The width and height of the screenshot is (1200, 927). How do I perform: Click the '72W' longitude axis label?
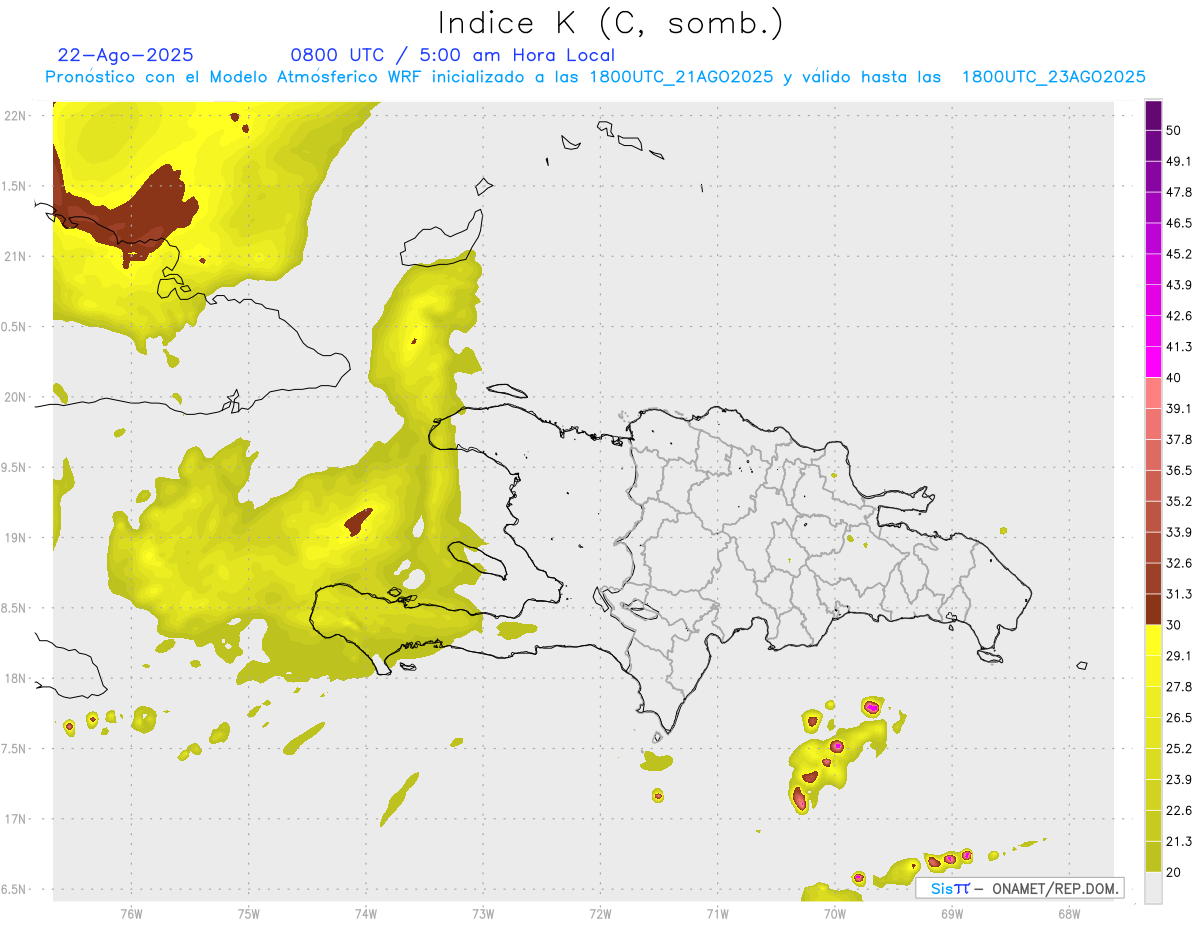(600, 914)
